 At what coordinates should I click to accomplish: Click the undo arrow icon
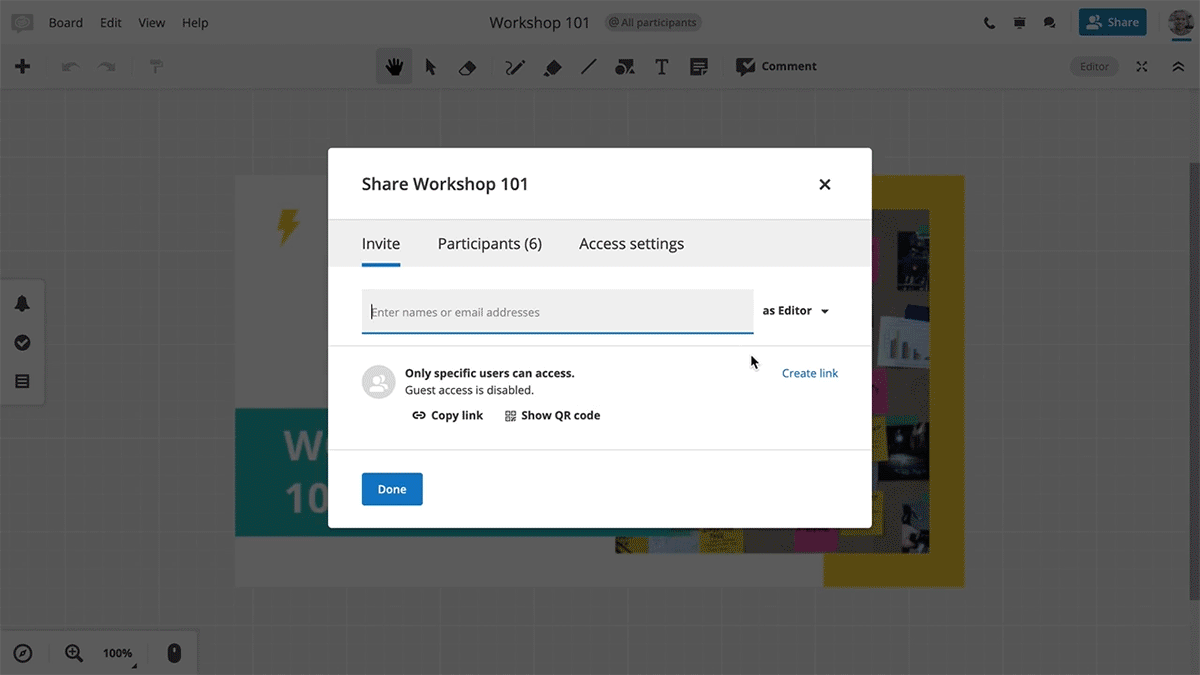69,66
